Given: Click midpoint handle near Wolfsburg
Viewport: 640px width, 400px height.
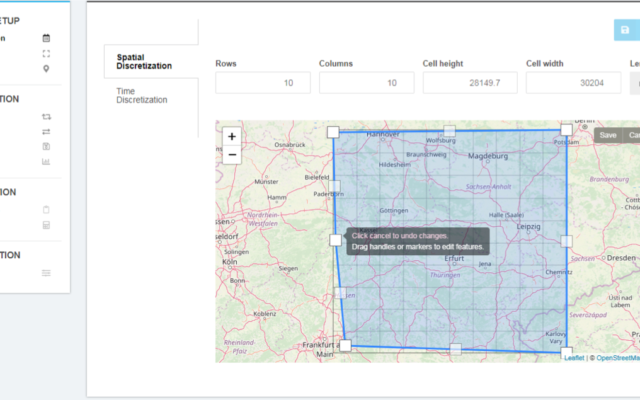Looking at the screenshot, I should point(449,131).
